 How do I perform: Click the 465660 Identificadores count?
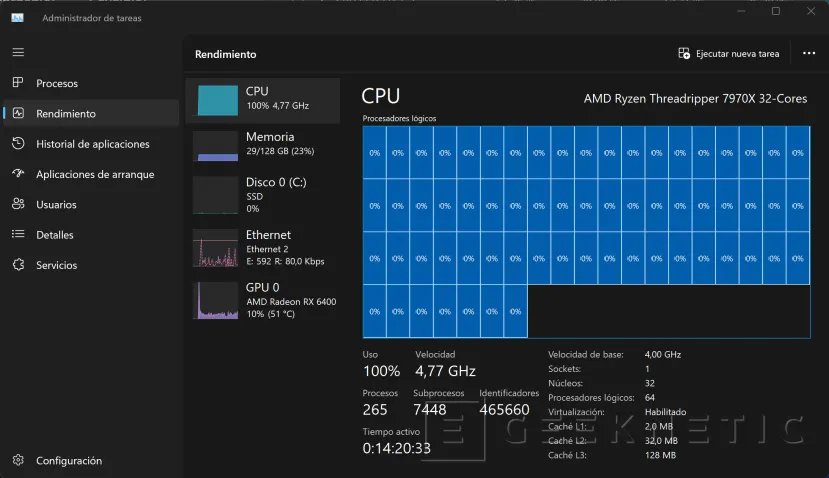(x=504, y=410)
